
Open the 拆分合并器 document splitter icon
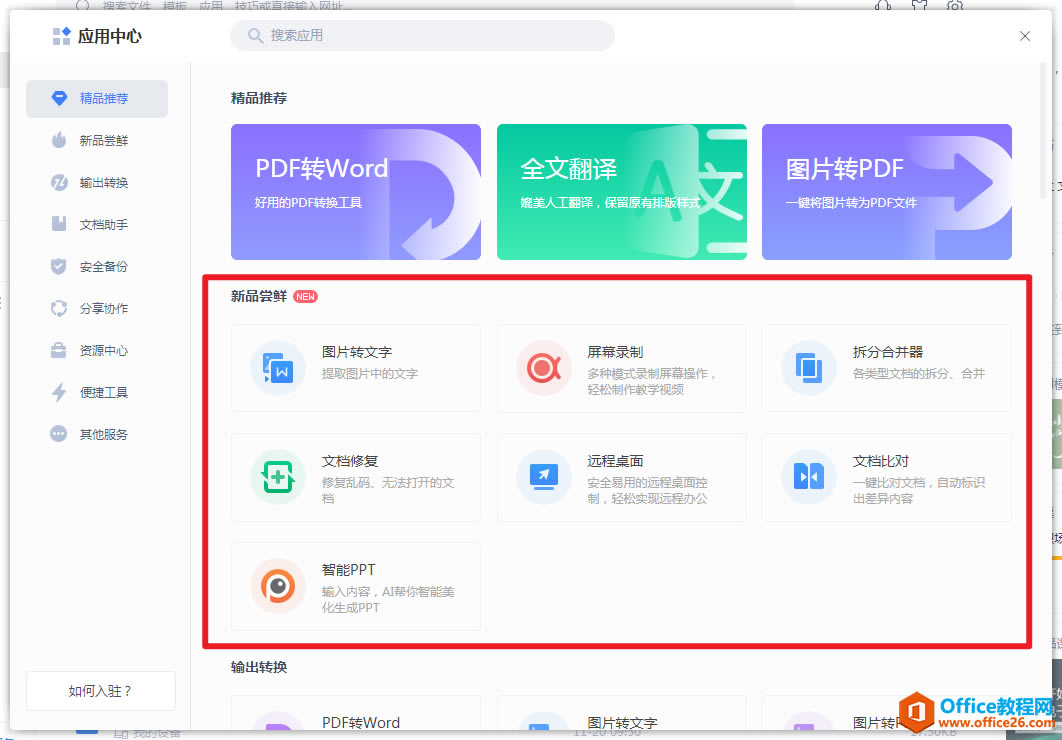point(807,368)
